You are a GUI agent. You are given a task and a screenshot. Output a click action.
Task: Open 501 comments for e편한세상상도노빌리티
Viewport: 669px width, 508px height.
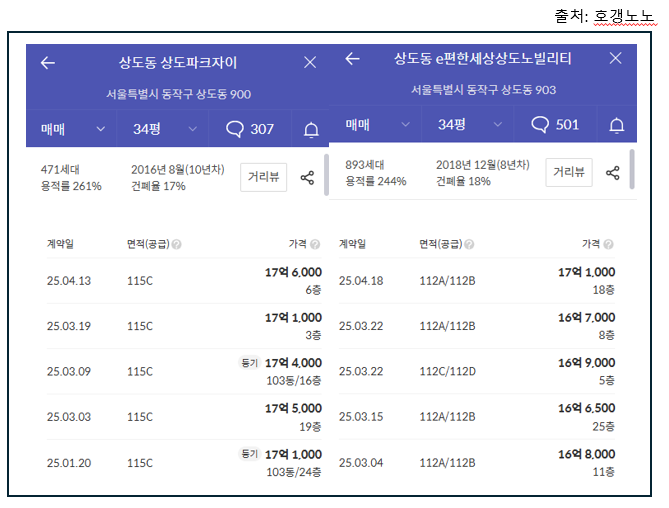555,125
